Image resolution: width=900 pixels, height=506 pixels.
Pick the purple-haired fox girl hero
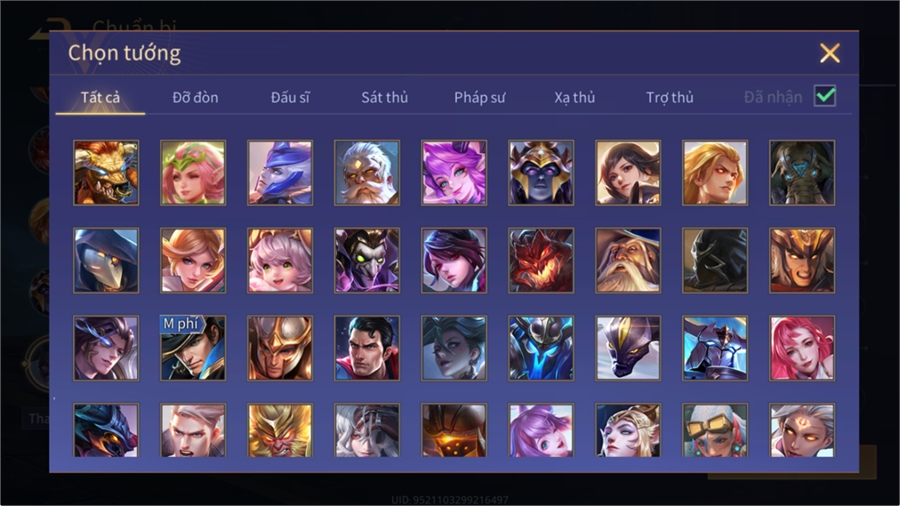[454, 173]
